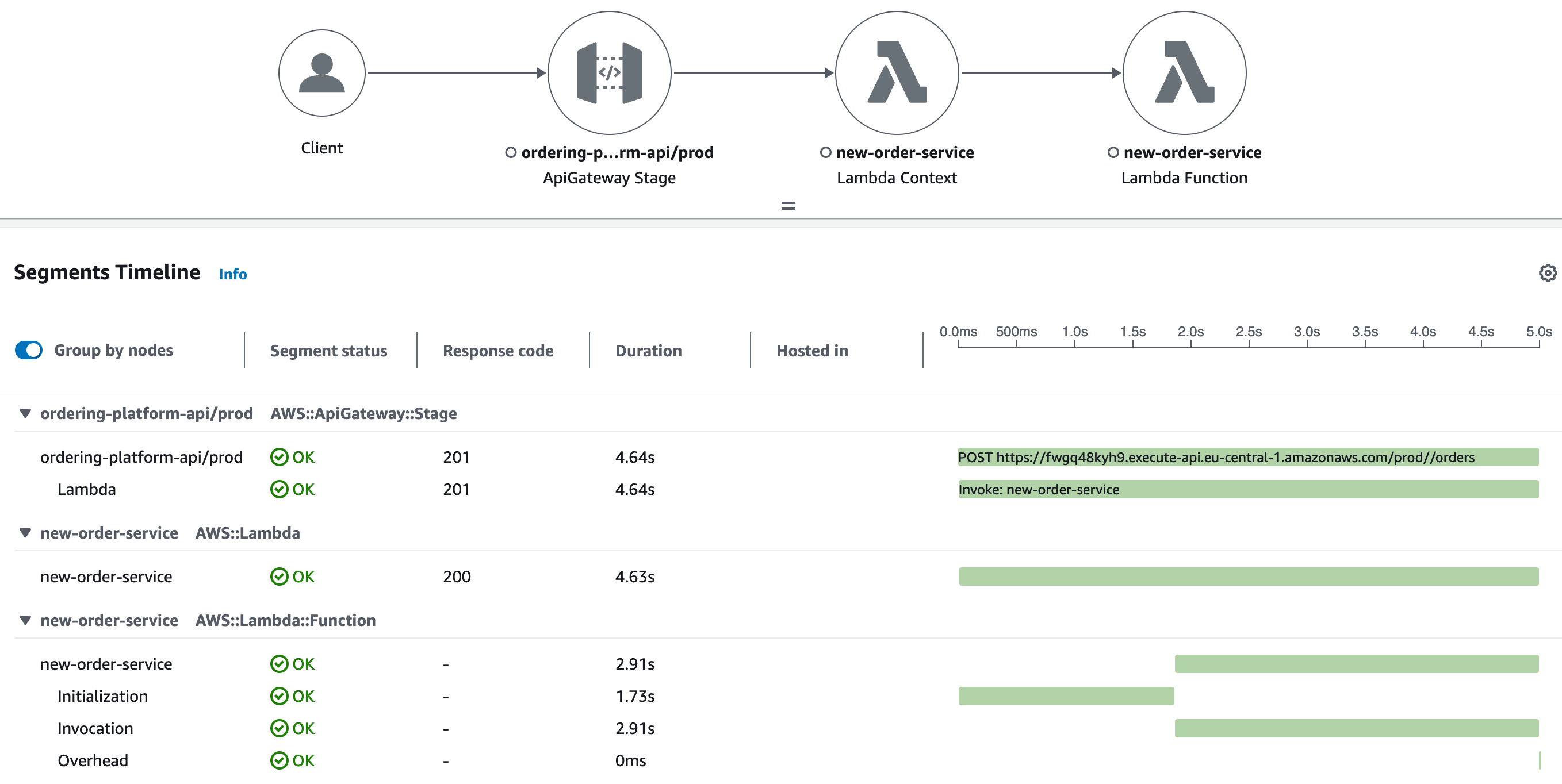Select the Lambda Function node icon
This screenshot has height=784, width=1562.
pyautogui.click(x=1184, y=74)
